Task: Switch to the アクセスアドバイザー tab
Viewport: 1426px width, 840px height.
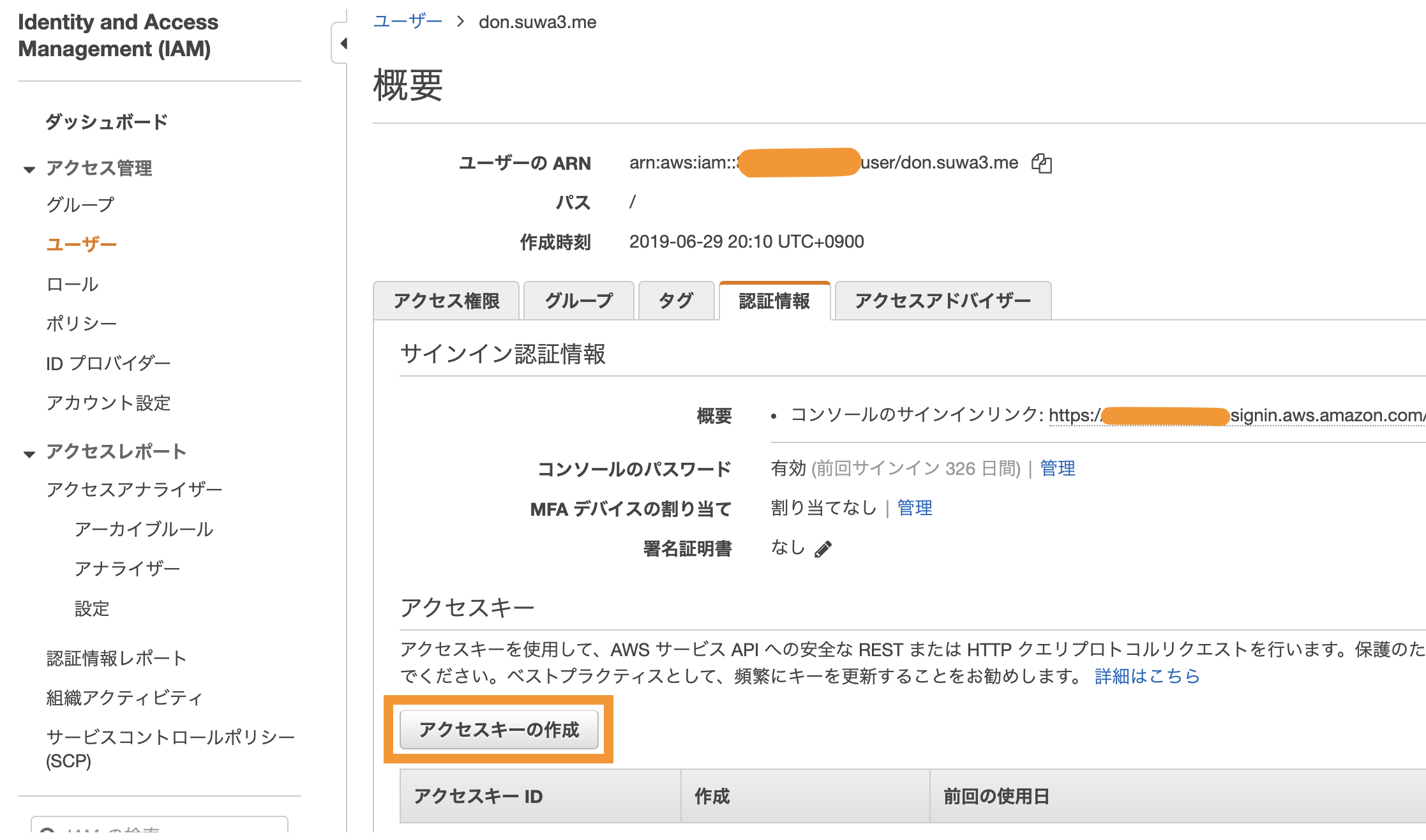Action: click(x=943, y=301)
